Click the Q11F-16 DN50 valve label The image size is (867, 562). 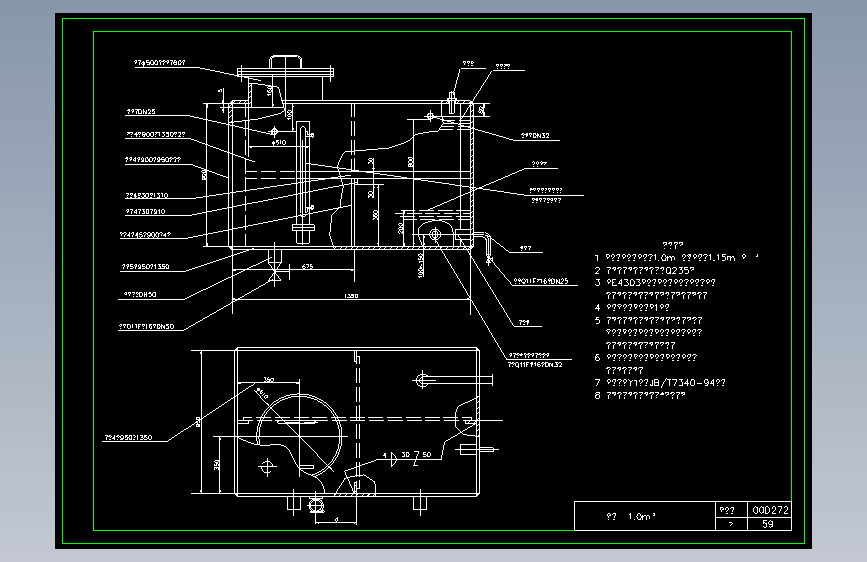[x=147, y=327]
